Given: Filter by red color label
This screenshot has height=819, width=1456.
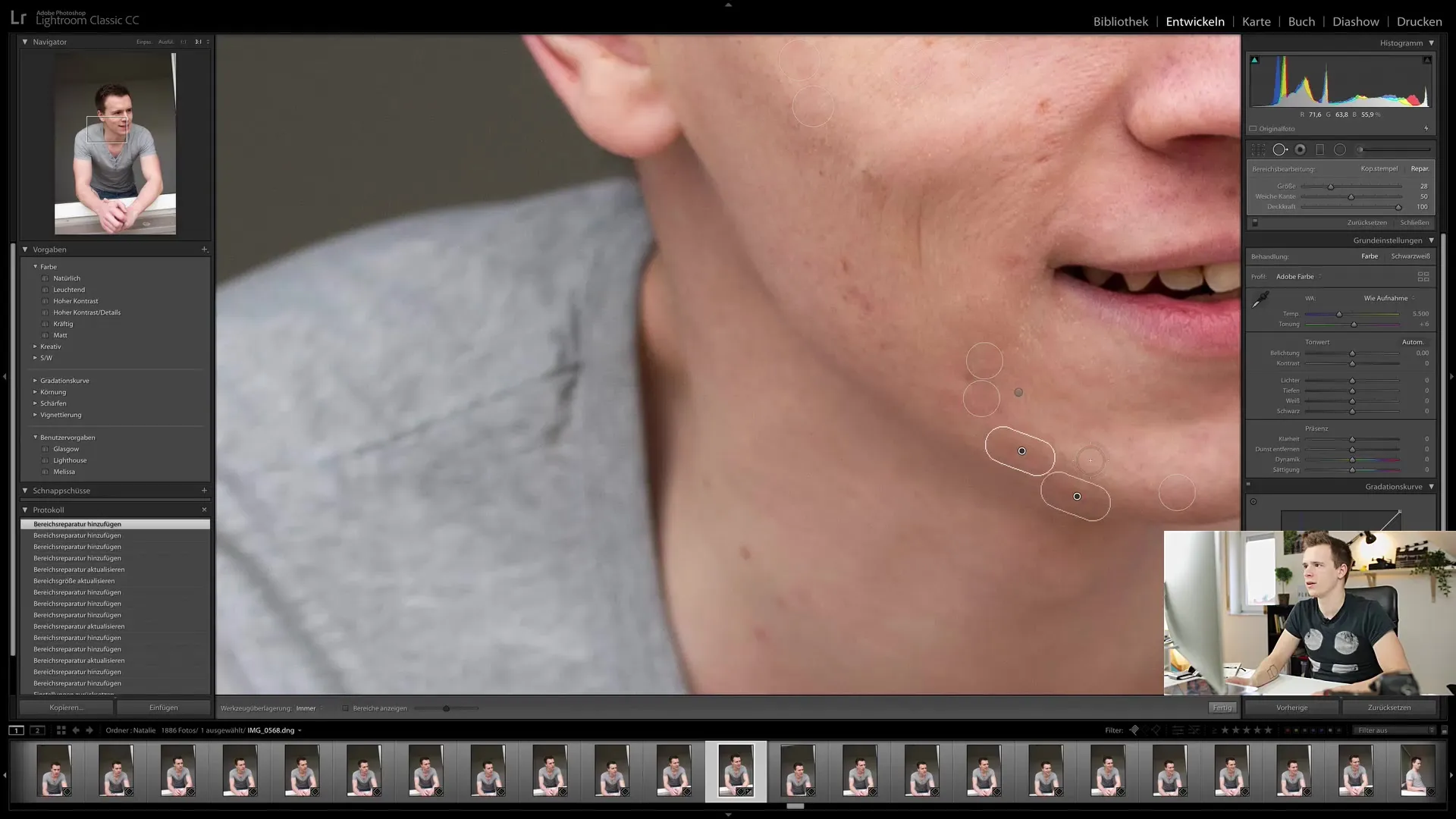Looking at the screenshot, I should coord(1288,730).
